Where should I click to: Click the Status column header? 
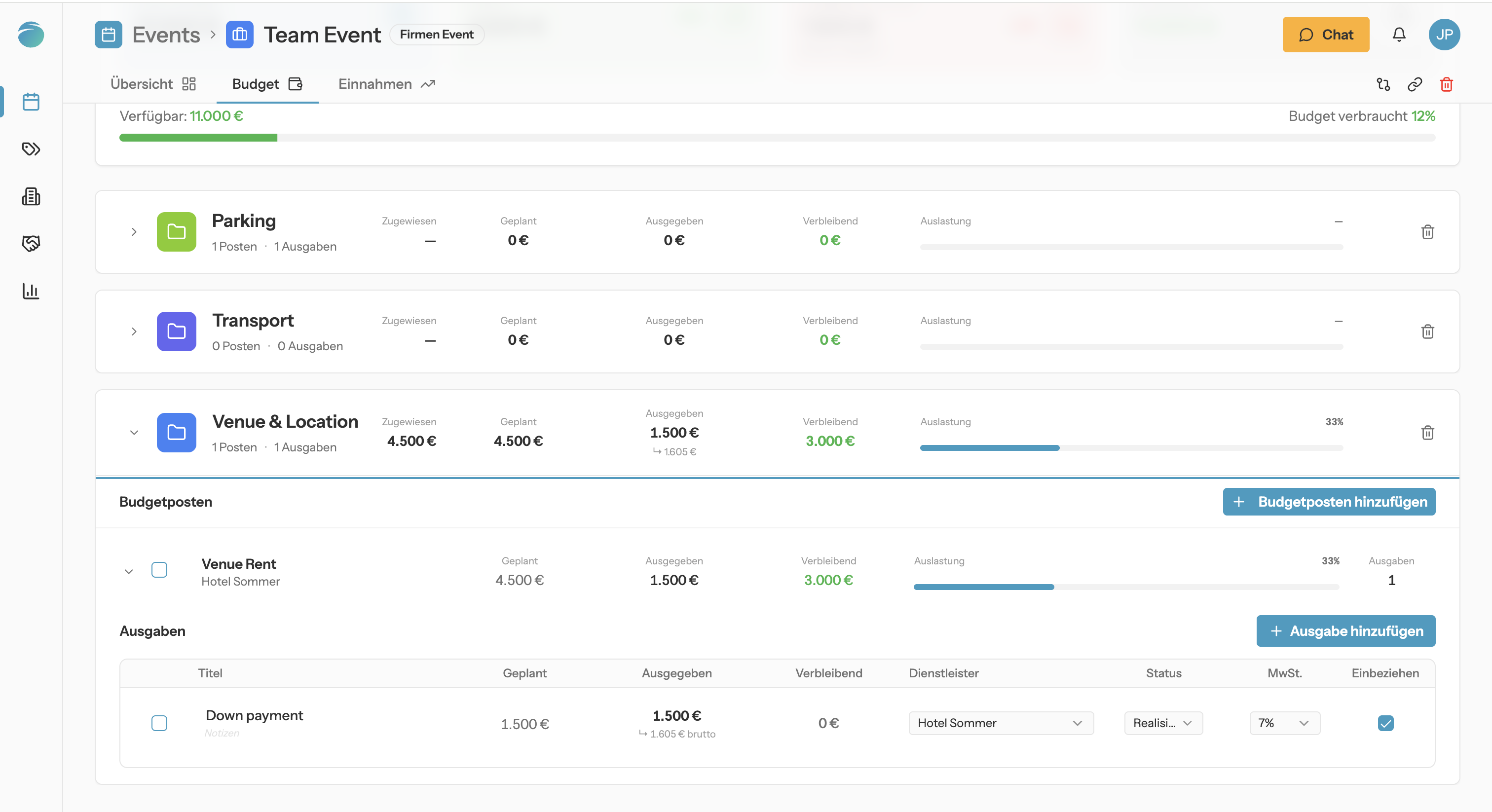point(1163,673)
